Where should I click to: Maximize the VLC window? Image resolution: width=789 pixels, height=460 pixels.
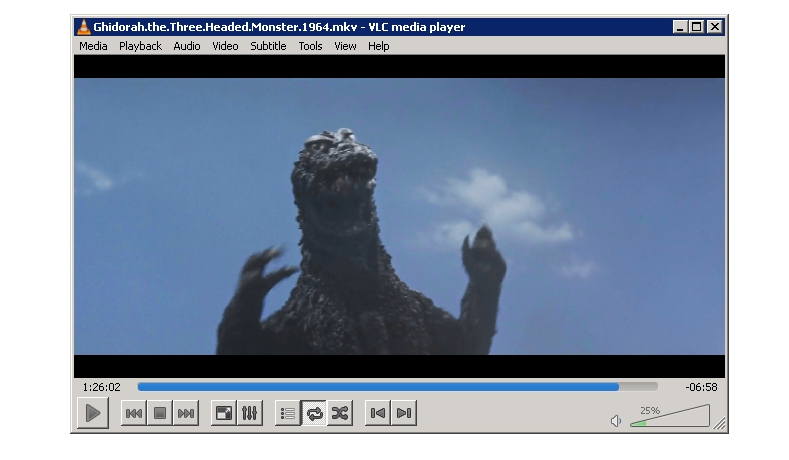pyautogui.click(x=697, y=27)
